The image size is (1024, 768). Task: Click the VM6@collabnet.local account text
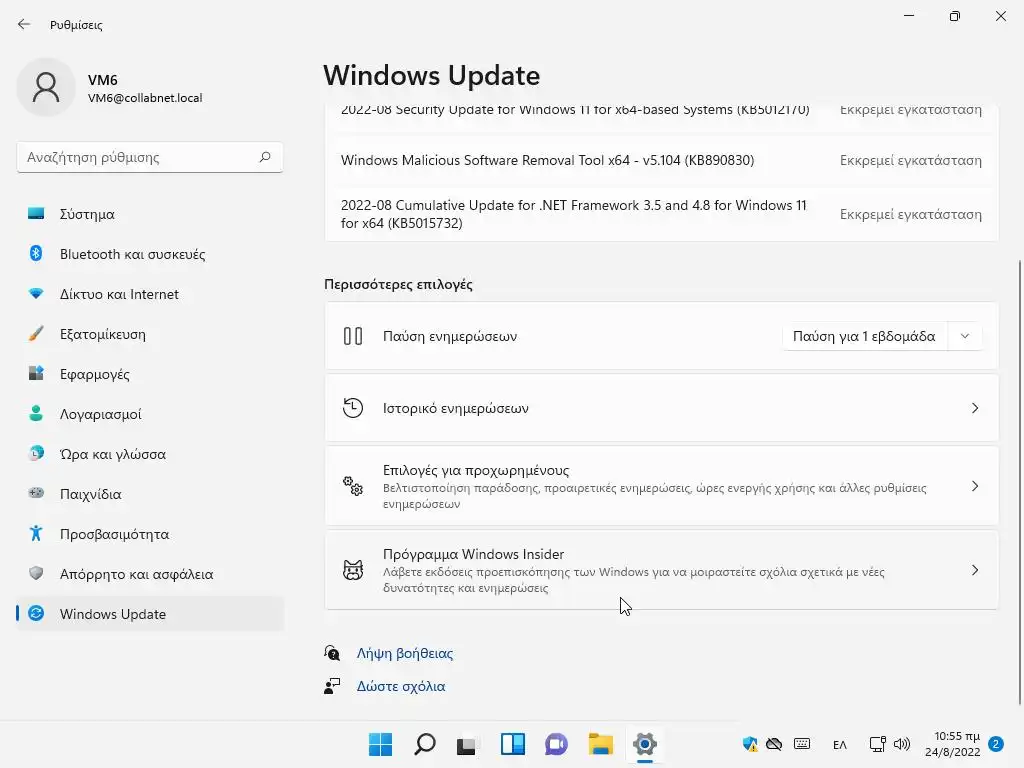point(145,98)
